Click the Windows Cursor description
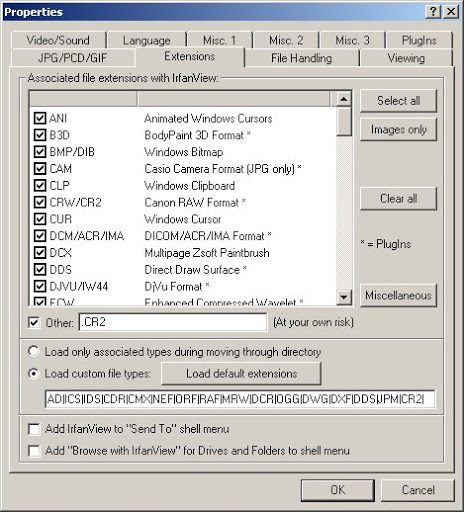This screenshot has height=512, width=464. [183, 219]
